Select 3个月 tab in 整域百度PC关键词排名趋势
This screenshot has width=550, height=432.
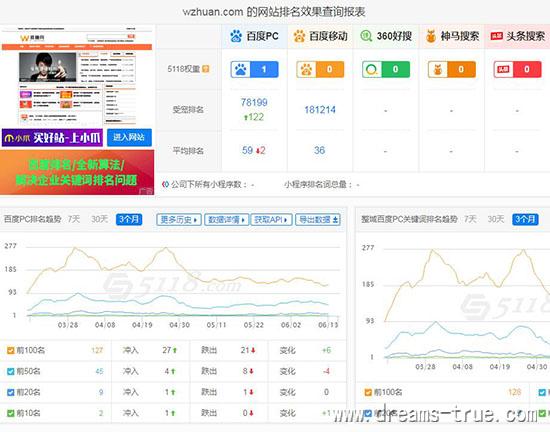pyautogui.click(x=525, y=220)
